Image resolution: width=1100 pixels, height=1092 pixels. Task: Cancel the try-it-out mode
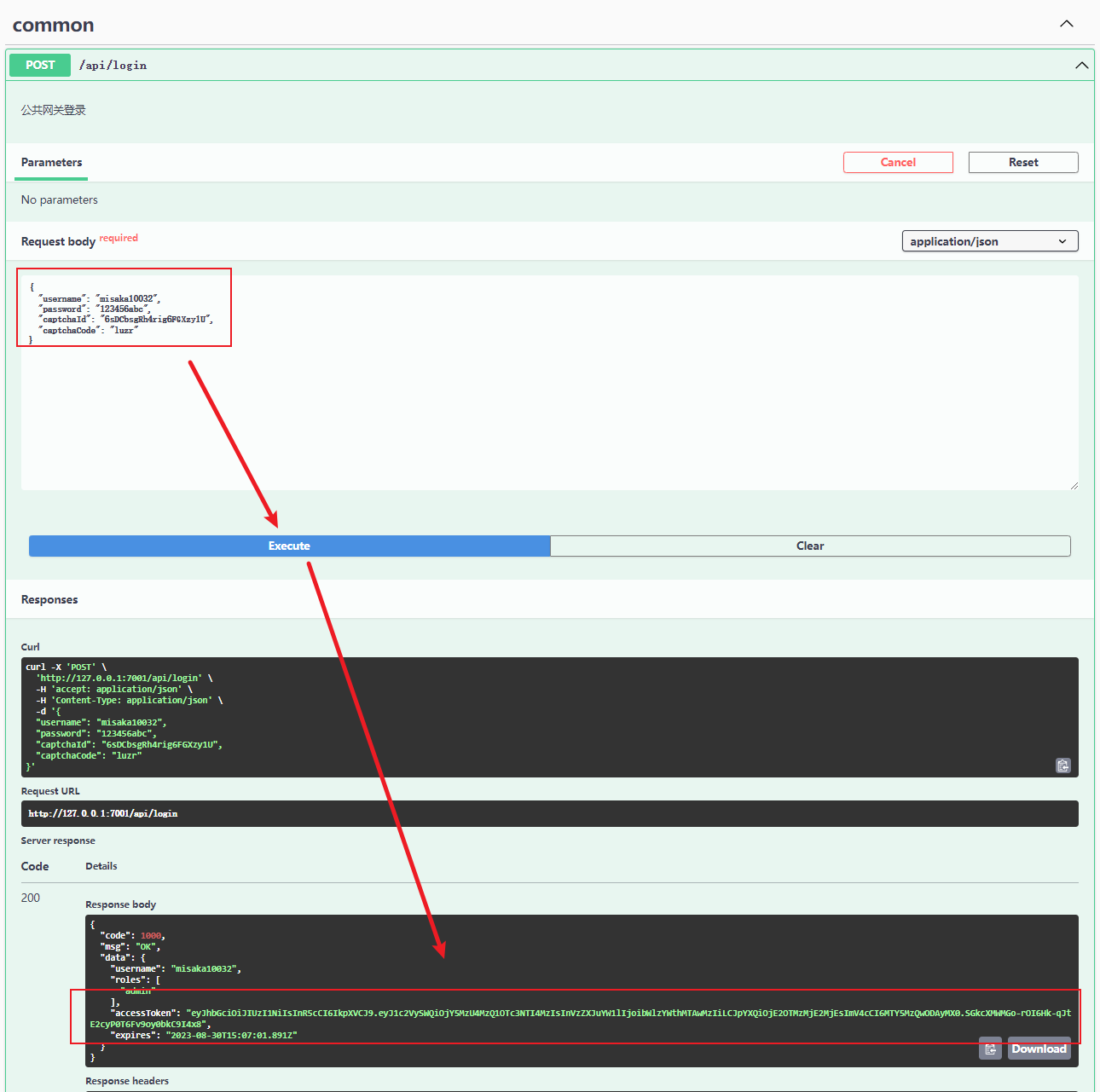[x=898, y=162]
